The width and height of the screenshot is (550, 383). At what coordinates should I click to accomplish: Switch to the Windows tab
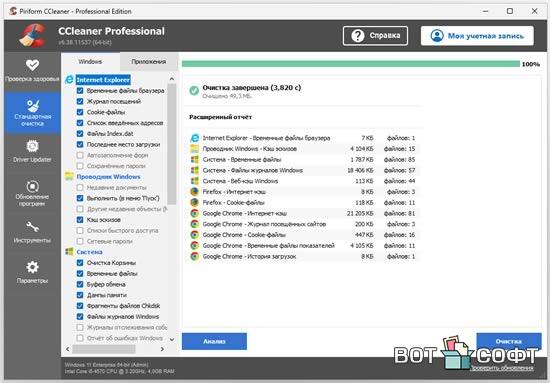pyautogui.click(x=90, y=62)
